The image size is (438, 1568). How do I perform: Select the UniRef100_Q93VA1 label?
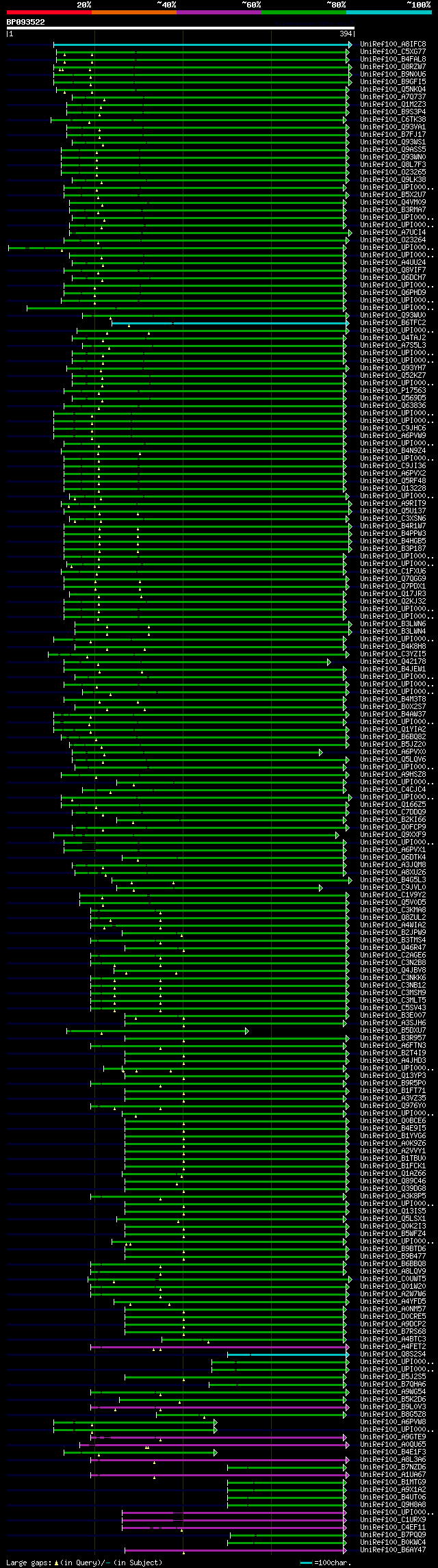pyautogui.click(x=393, y=127)
